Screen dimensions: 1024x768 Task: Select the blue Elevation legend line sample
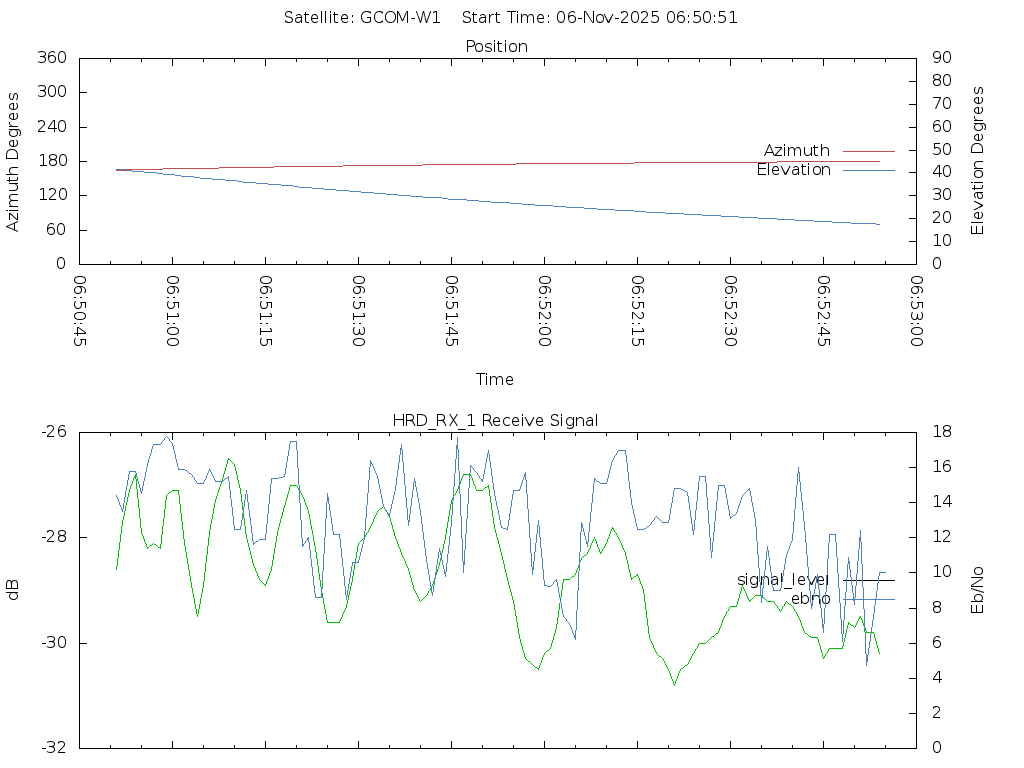(x=868, y=171)
